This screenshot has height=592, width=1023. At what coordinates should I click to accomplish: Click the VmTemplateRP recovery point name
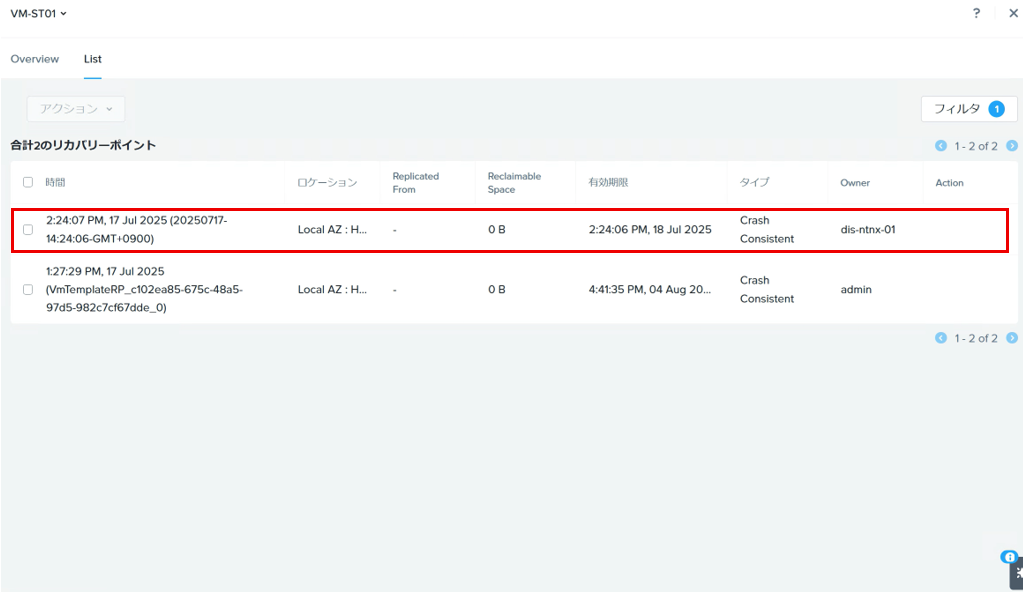(144, 298)
